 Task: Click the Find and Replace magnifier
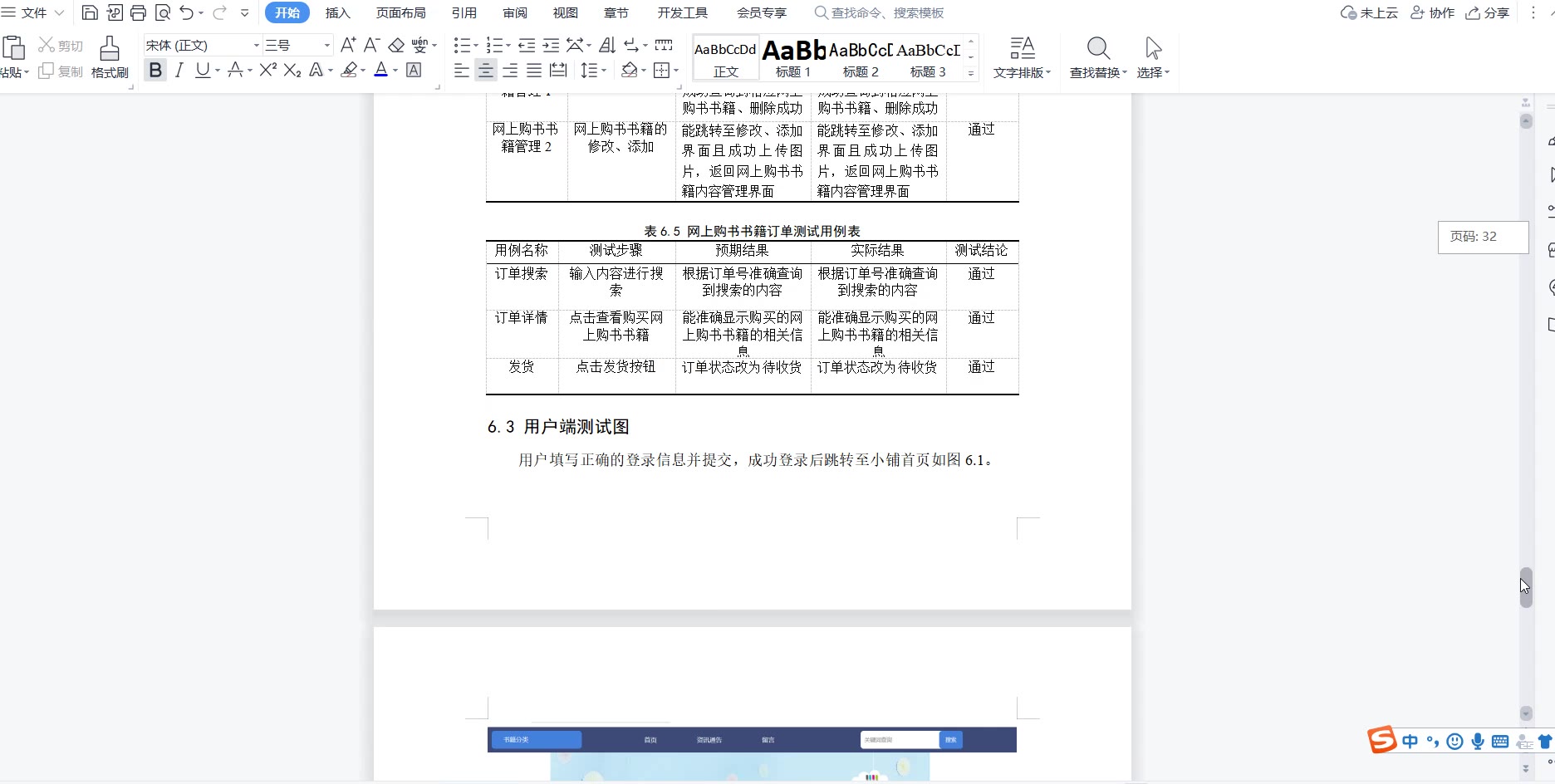point(1097,56)
